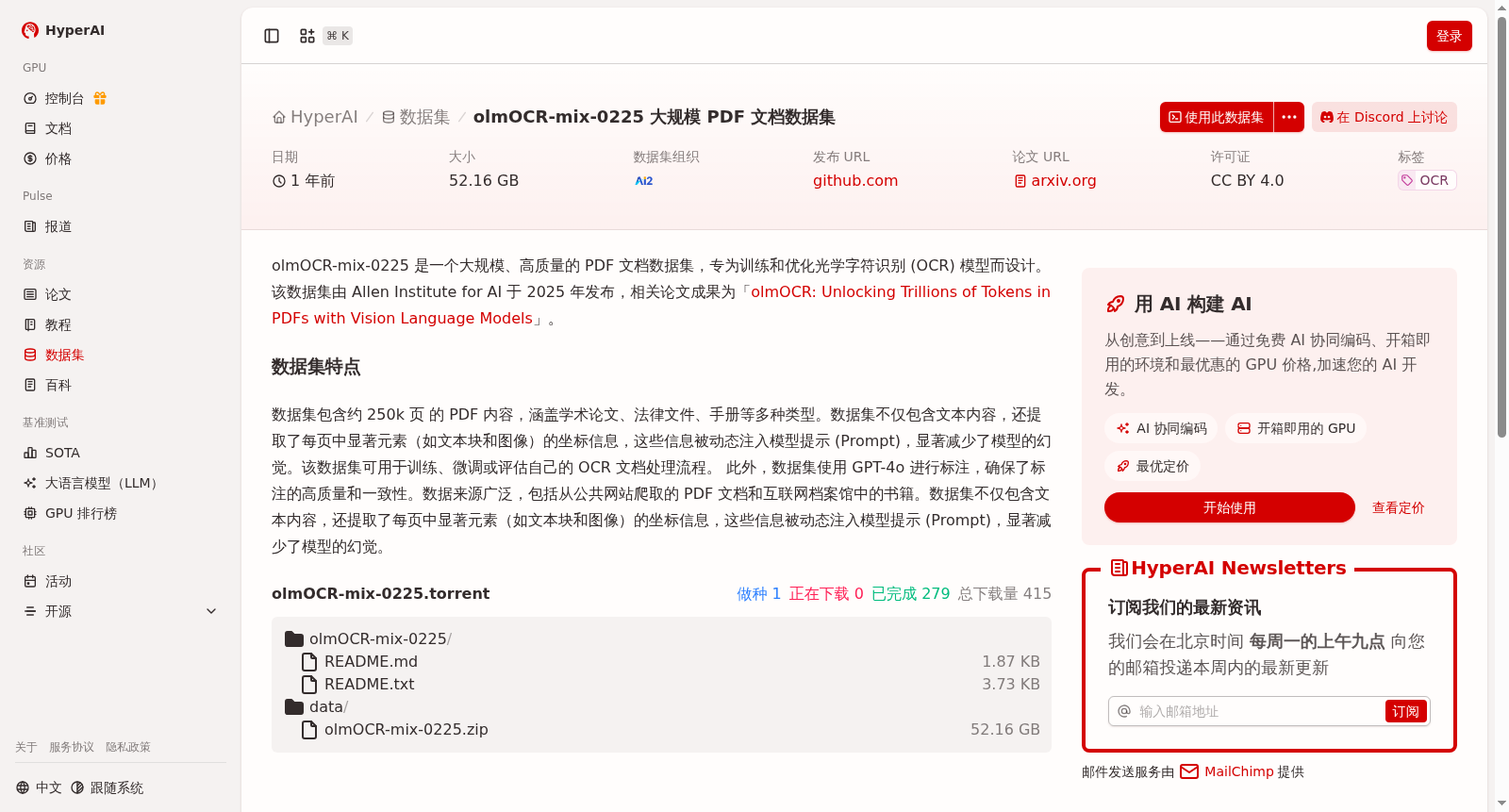
Task: Click the olmOCR-mix-0225.torrent title
Action: (x=380, y=593)
